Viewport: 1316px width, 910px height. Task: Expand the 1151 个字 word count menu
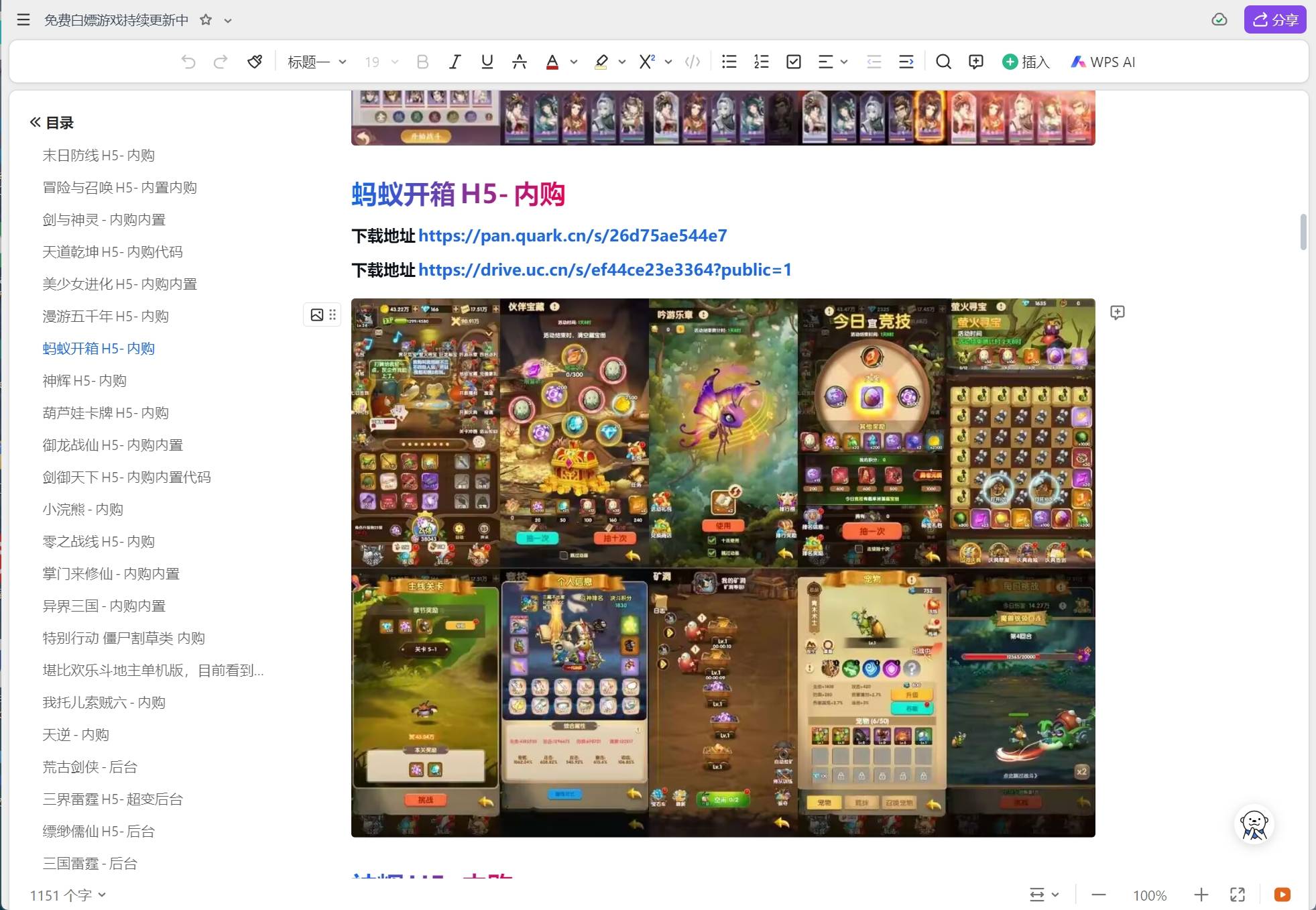tap(68, 895)
